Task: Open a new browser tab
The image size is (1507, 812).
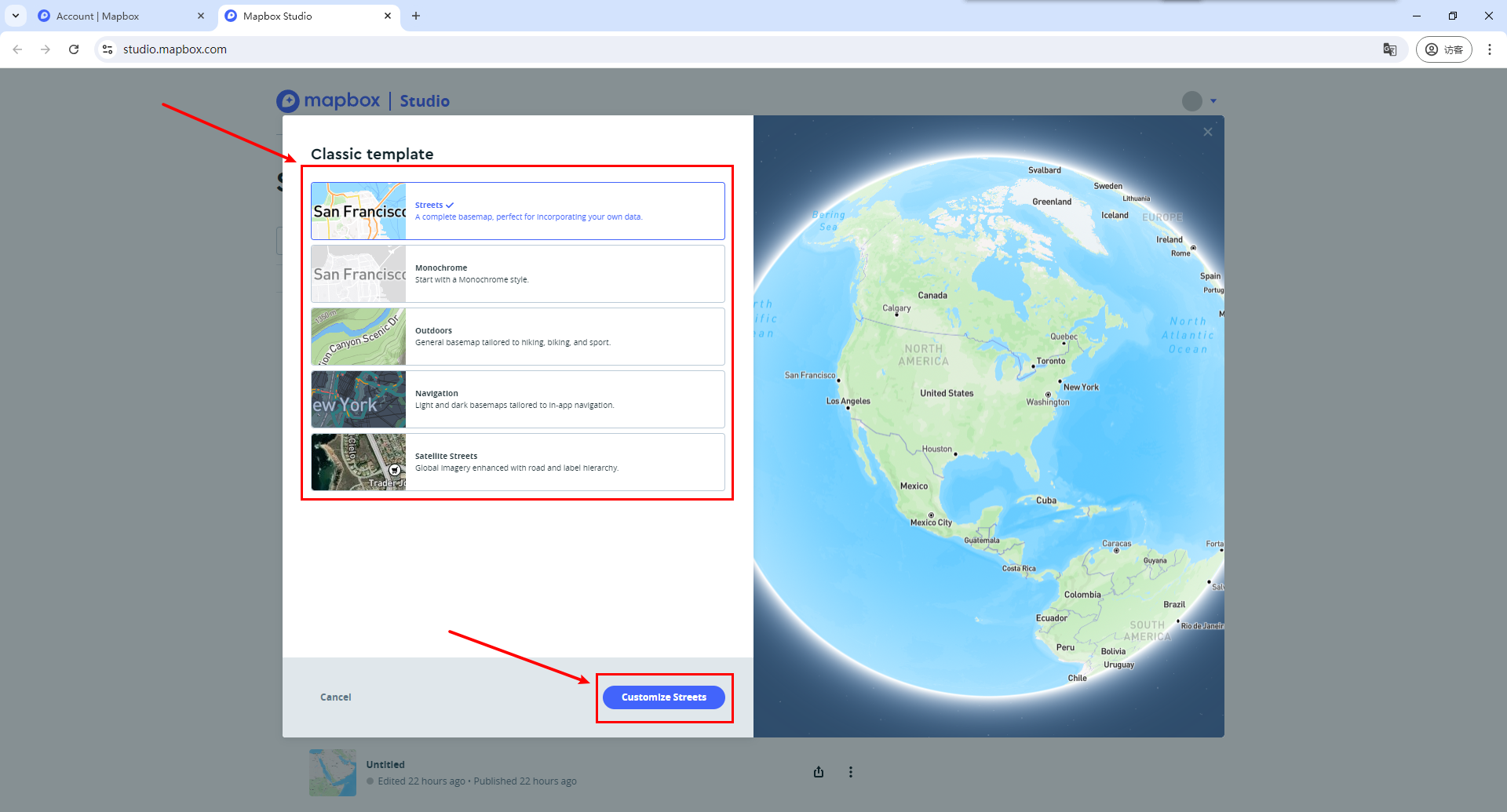Action: (x=416, y=16)
